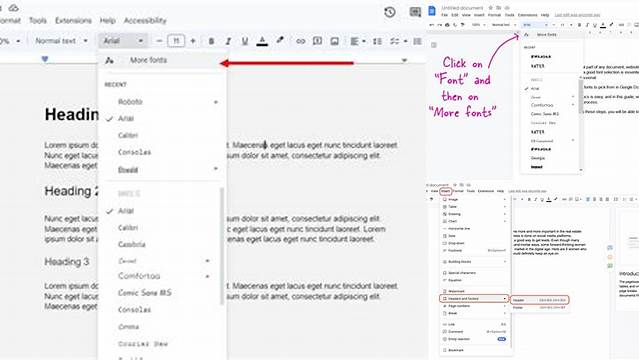Click the insert link icon
This screenshot has height=360, width=639.
[x=300, y=41]
